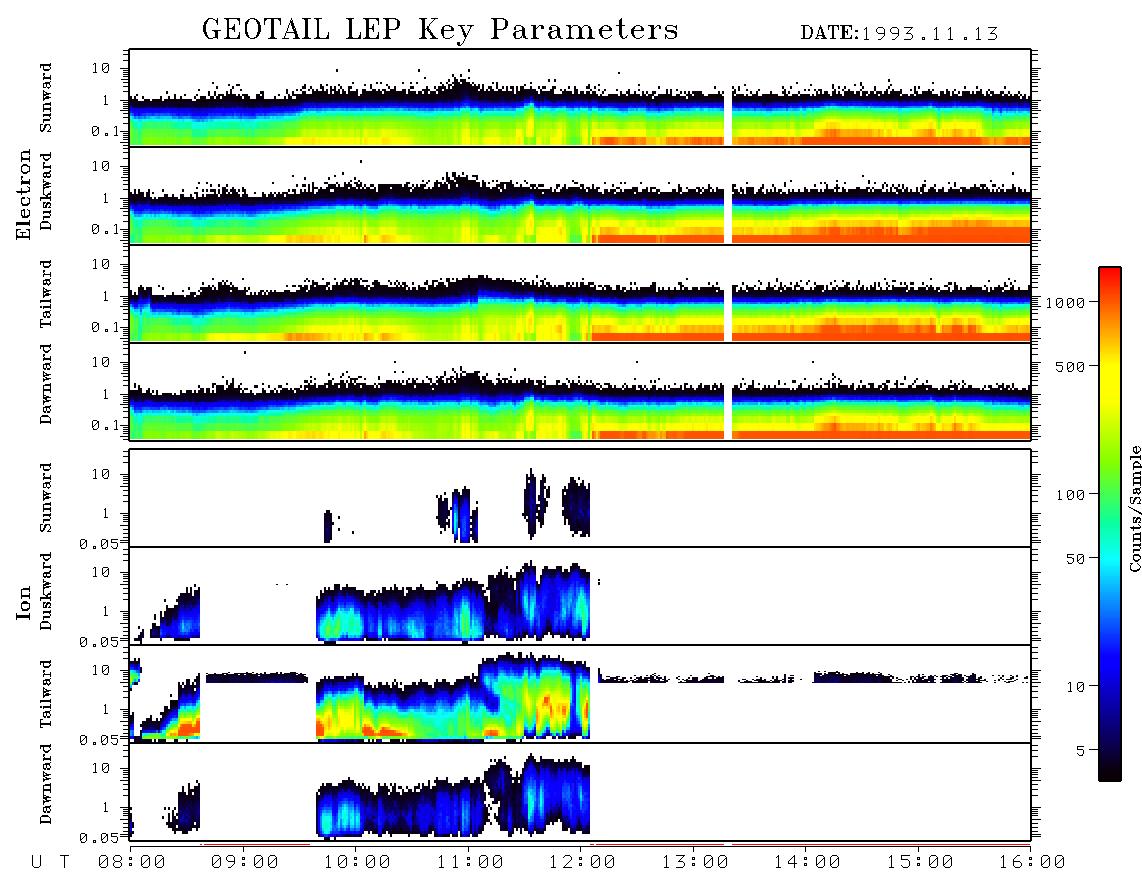
Task: Click the "Ion" group axis label
Action: pyautogui.click(x=24, y=602)
